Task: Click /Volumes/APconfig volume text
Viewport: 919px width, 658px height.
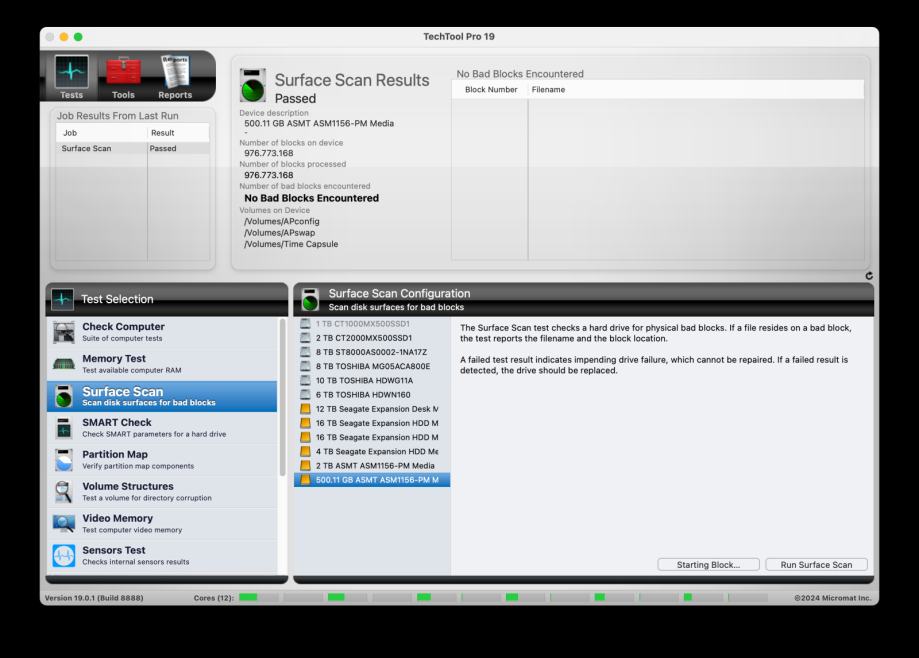Action: point(282,221)
